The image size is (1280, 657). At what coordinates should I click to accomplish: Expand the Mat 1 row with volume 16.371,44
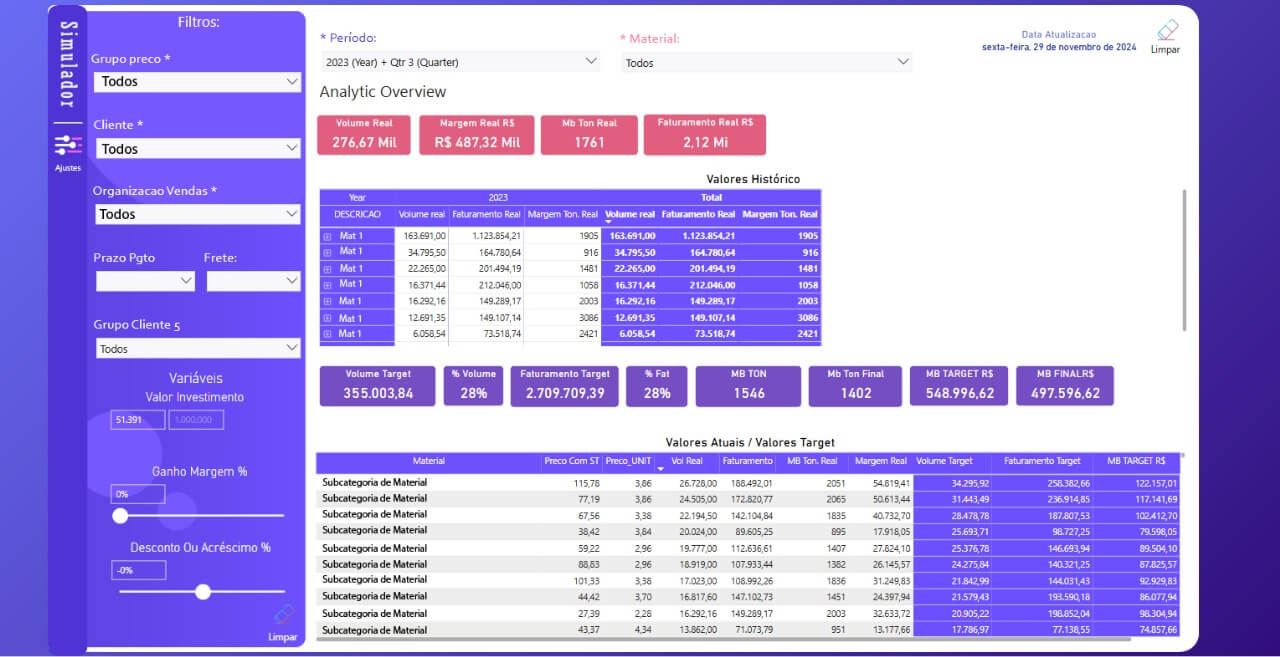point(327,285)
